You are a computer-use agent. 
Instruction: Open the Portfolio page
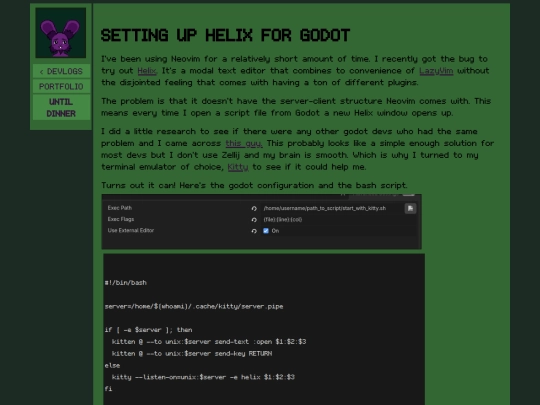(61, 86)
